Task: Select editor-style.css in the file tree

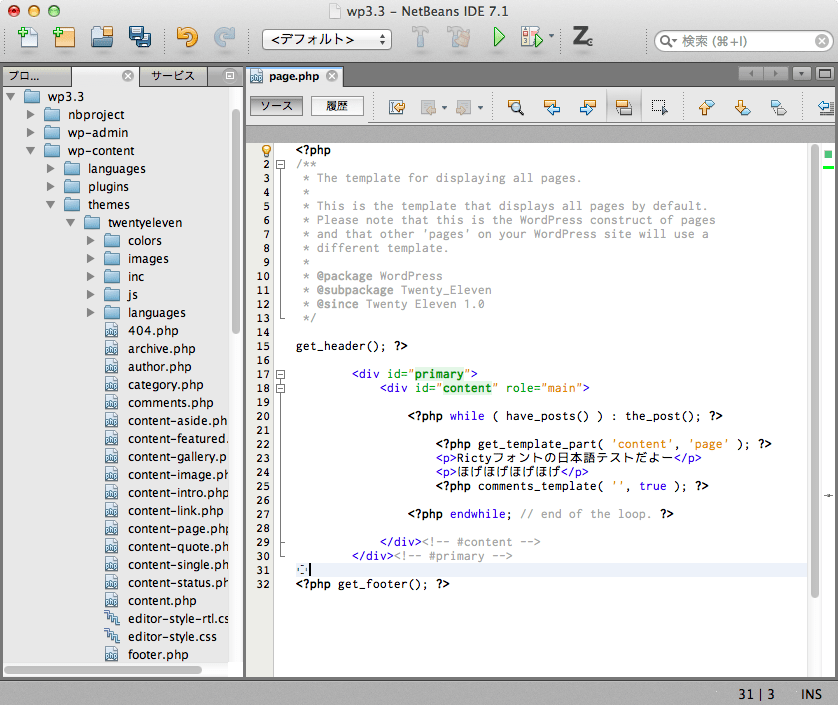Action: (172, 637)
